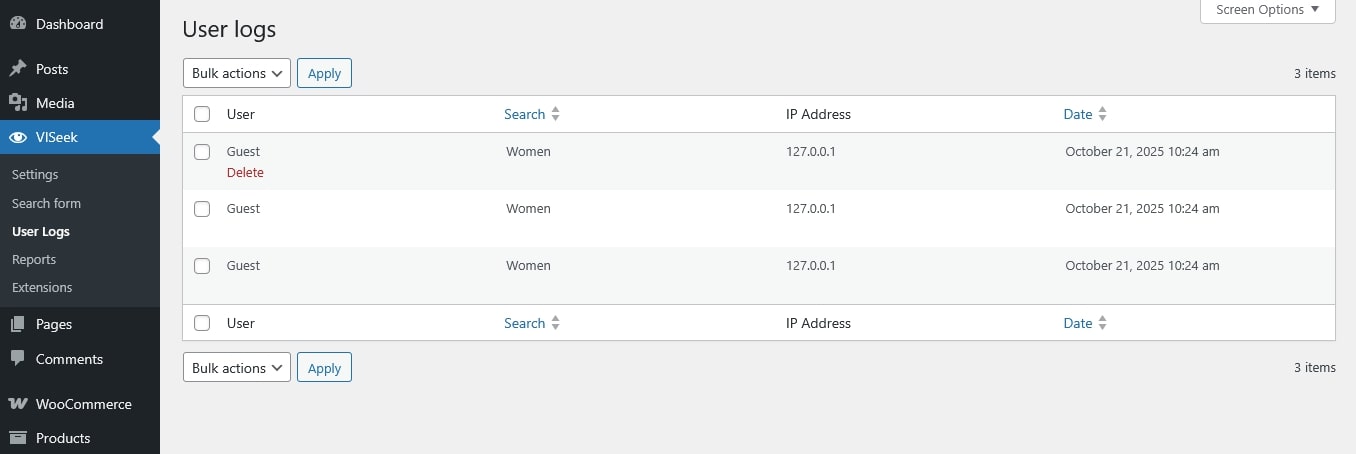
Task: Open the bottom Bulk actions dropdown
Action: point(236,368)
